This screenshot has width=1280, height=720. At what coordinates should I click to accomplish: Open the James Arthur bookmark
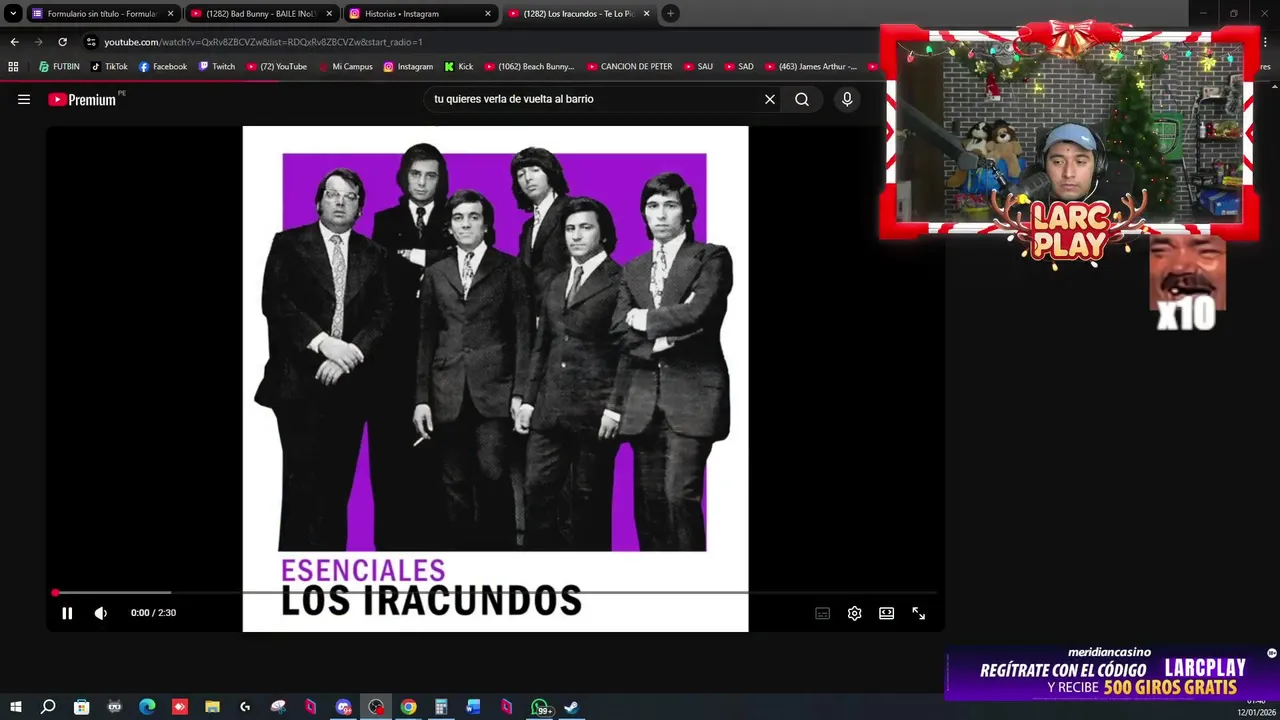(811, 67)
